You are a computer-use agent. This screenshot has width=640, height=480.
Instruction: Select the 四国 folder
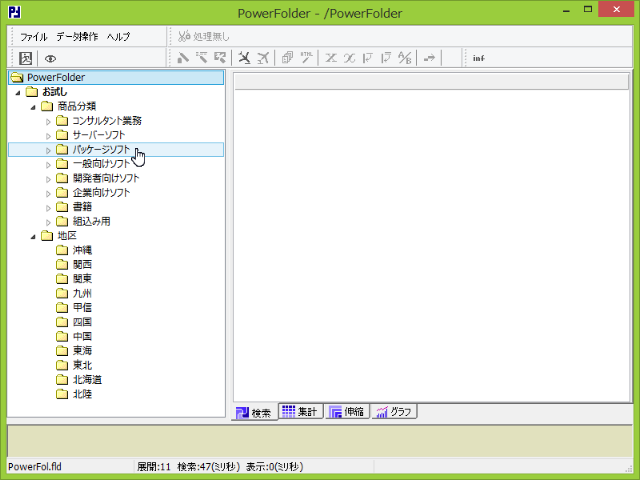click(x=82, y=322)
